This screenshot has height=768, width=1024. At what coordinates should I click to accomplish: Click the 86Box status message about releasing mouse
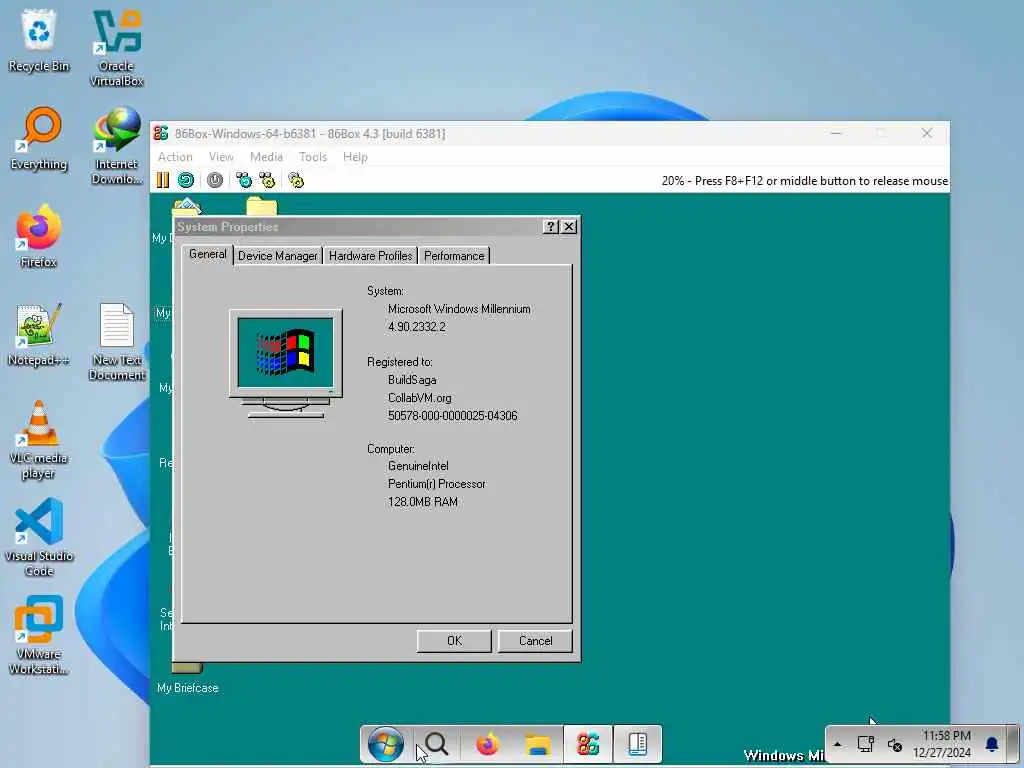[805, 181]
